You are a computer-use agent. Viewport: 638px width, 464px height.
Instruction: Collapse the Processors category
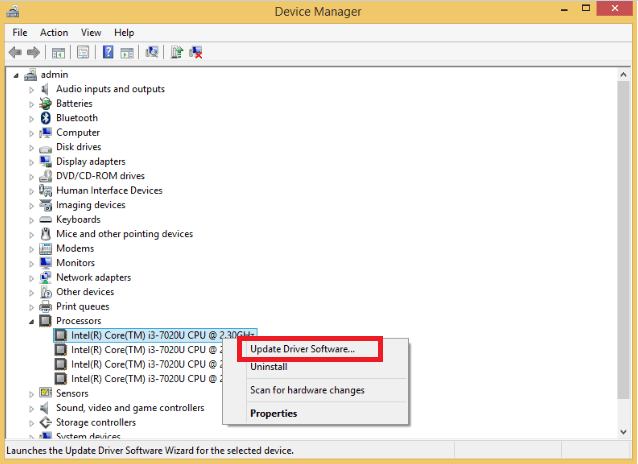point(31,322)
